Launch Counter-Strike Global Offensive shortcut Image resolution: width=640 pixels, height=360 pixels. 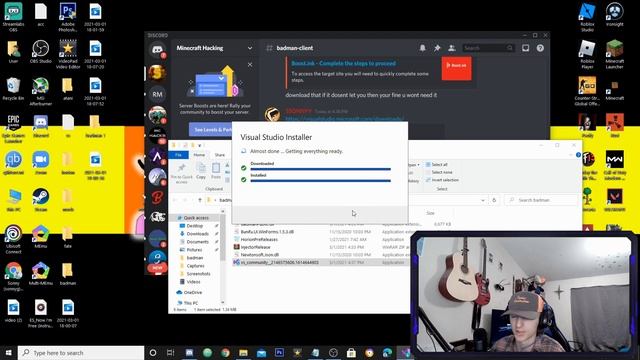tap(587, 91)
